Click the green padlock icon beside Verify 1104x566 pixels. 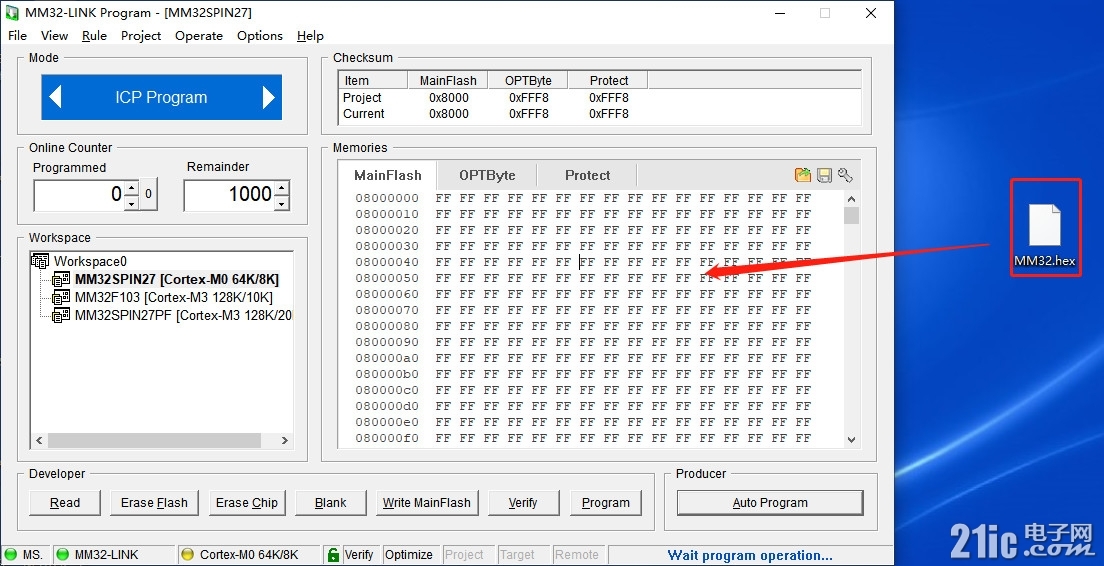[x=333, y=555]
